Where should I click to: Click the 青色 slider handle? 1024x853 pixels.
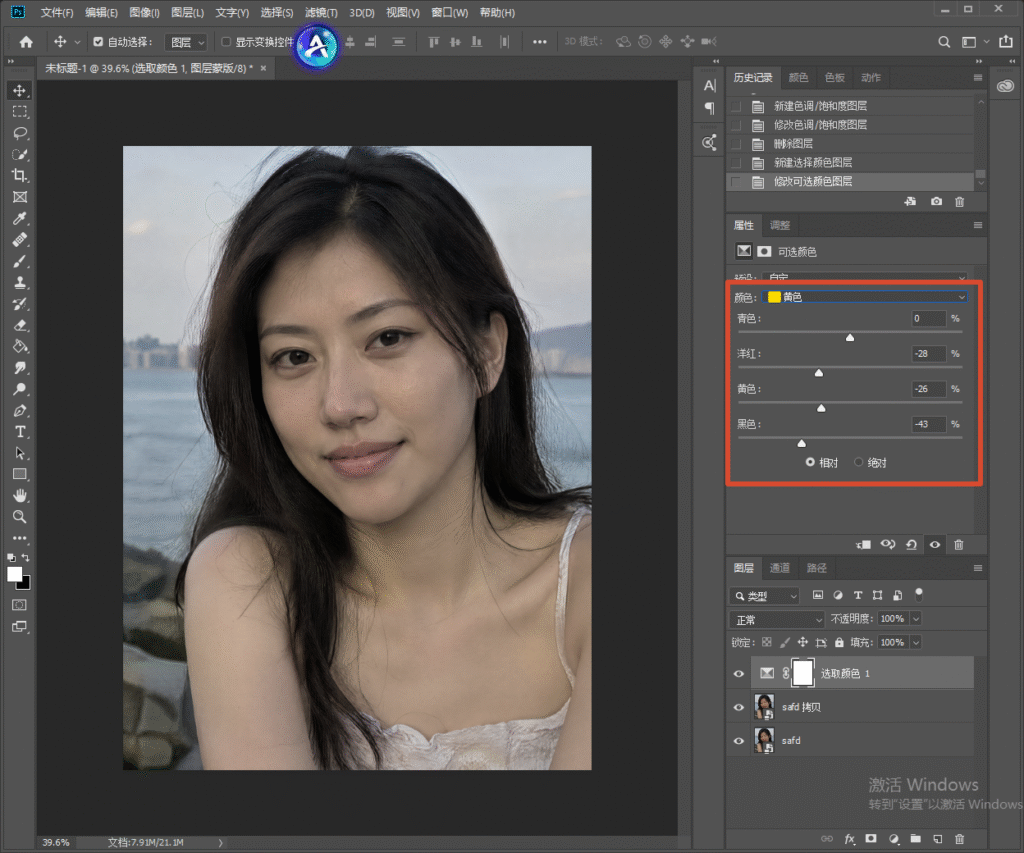tap(850, 338)
